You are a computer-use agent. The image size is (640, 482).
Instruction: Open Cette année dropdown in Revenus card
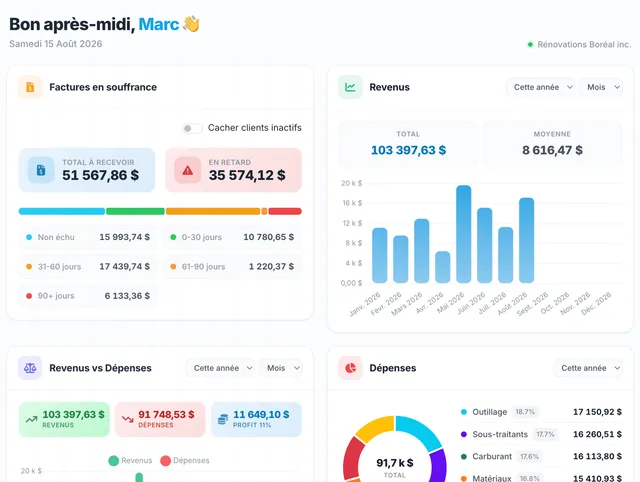click(540, 87)
